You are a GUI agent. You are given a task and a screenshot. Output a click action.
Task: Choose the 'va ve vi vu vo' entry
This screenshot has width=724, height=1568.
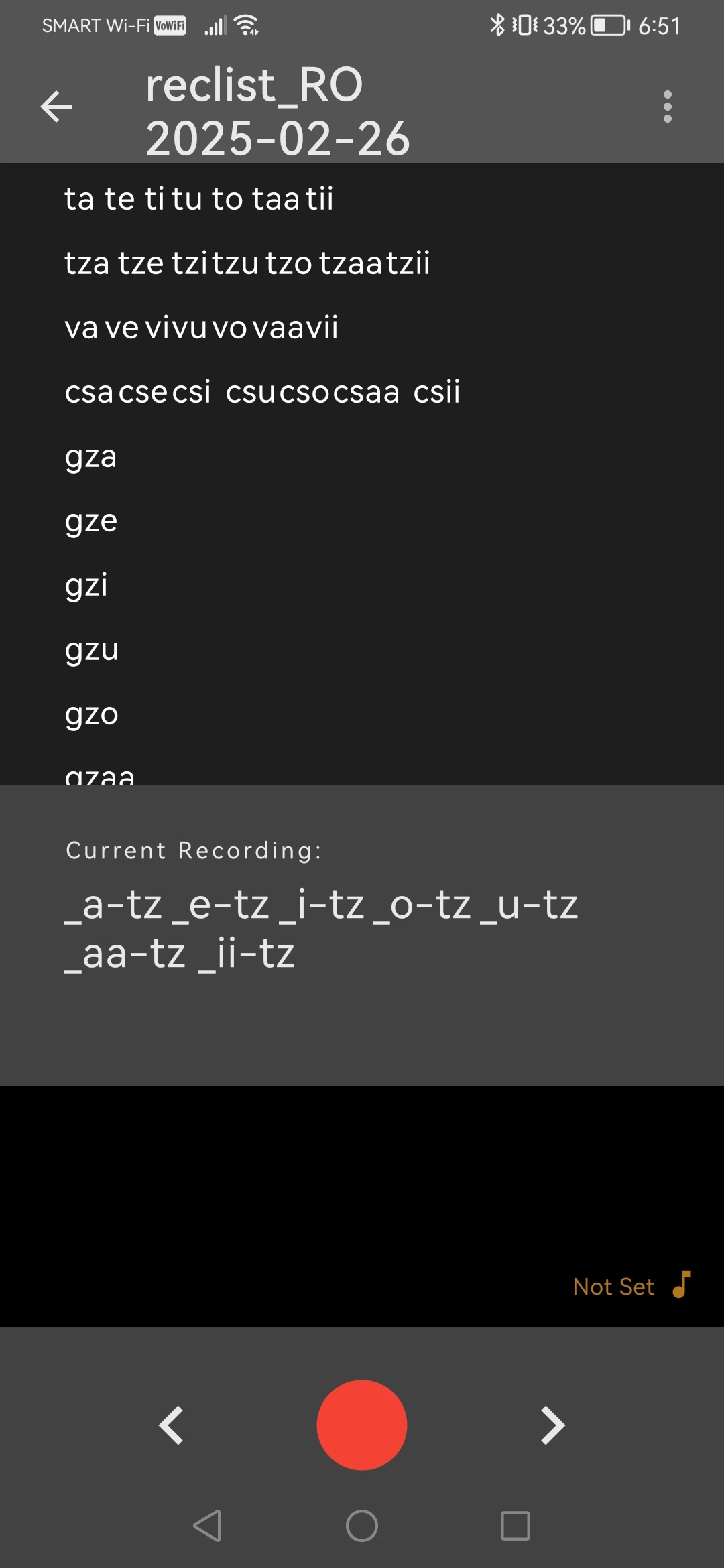201,328
